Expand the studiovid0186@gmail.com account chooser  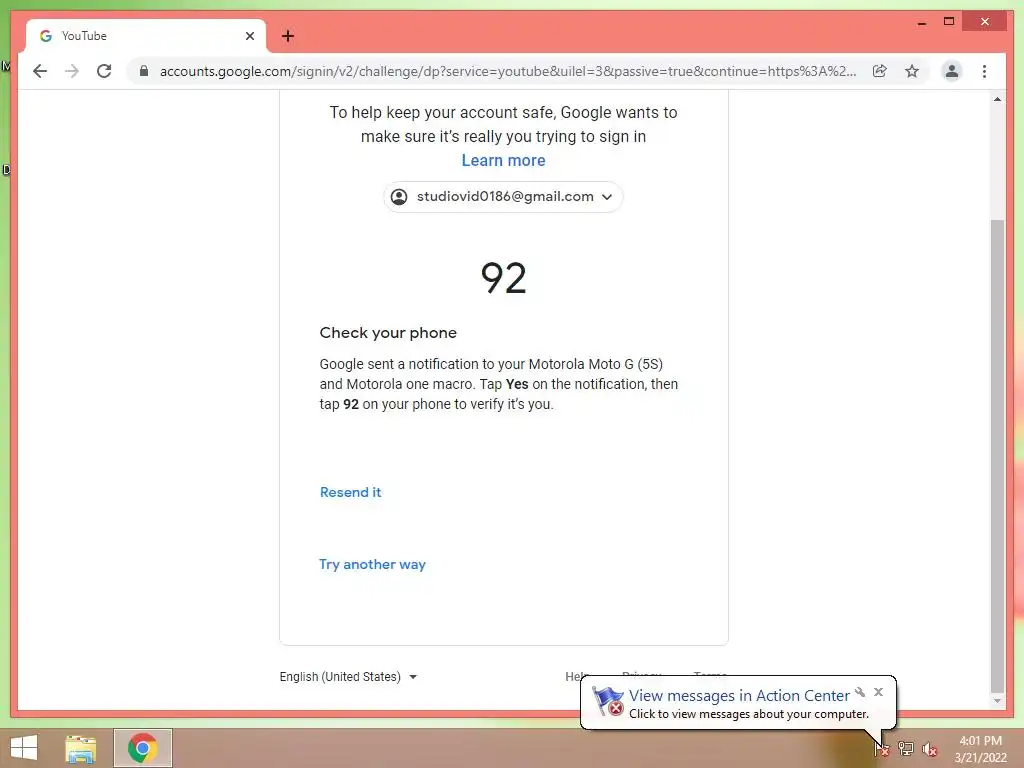[x=503, y=197]
